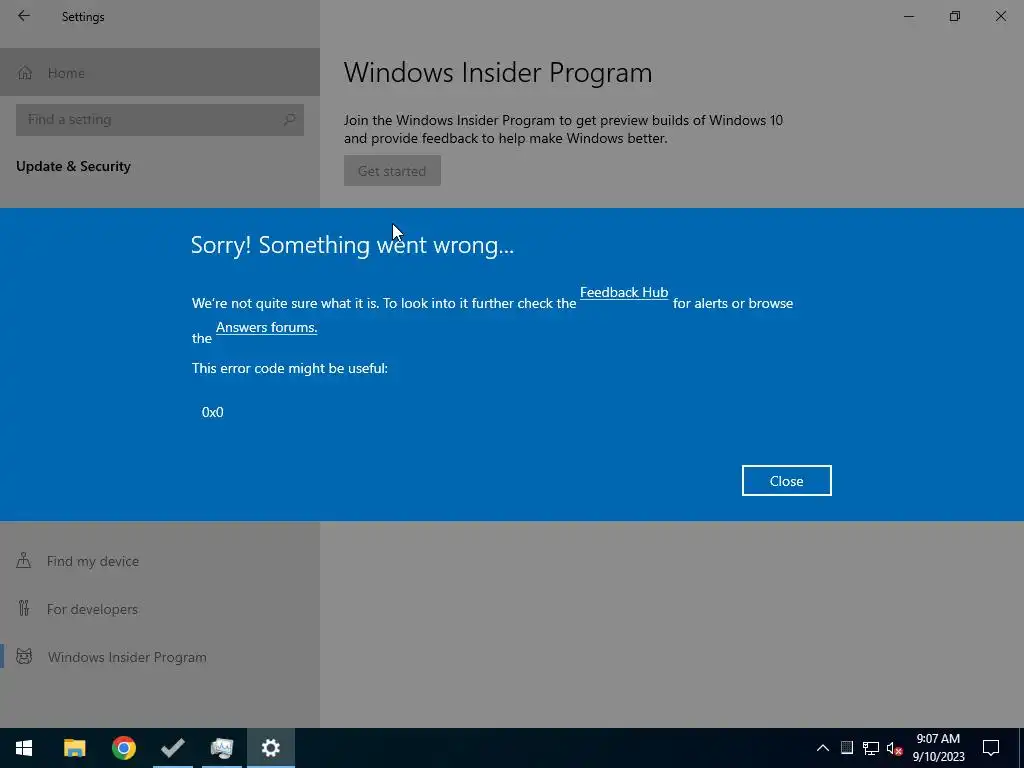Click the Windows Insider cat icon
The height and width of the screenshot is (768, 1024).
click(24, 657)
